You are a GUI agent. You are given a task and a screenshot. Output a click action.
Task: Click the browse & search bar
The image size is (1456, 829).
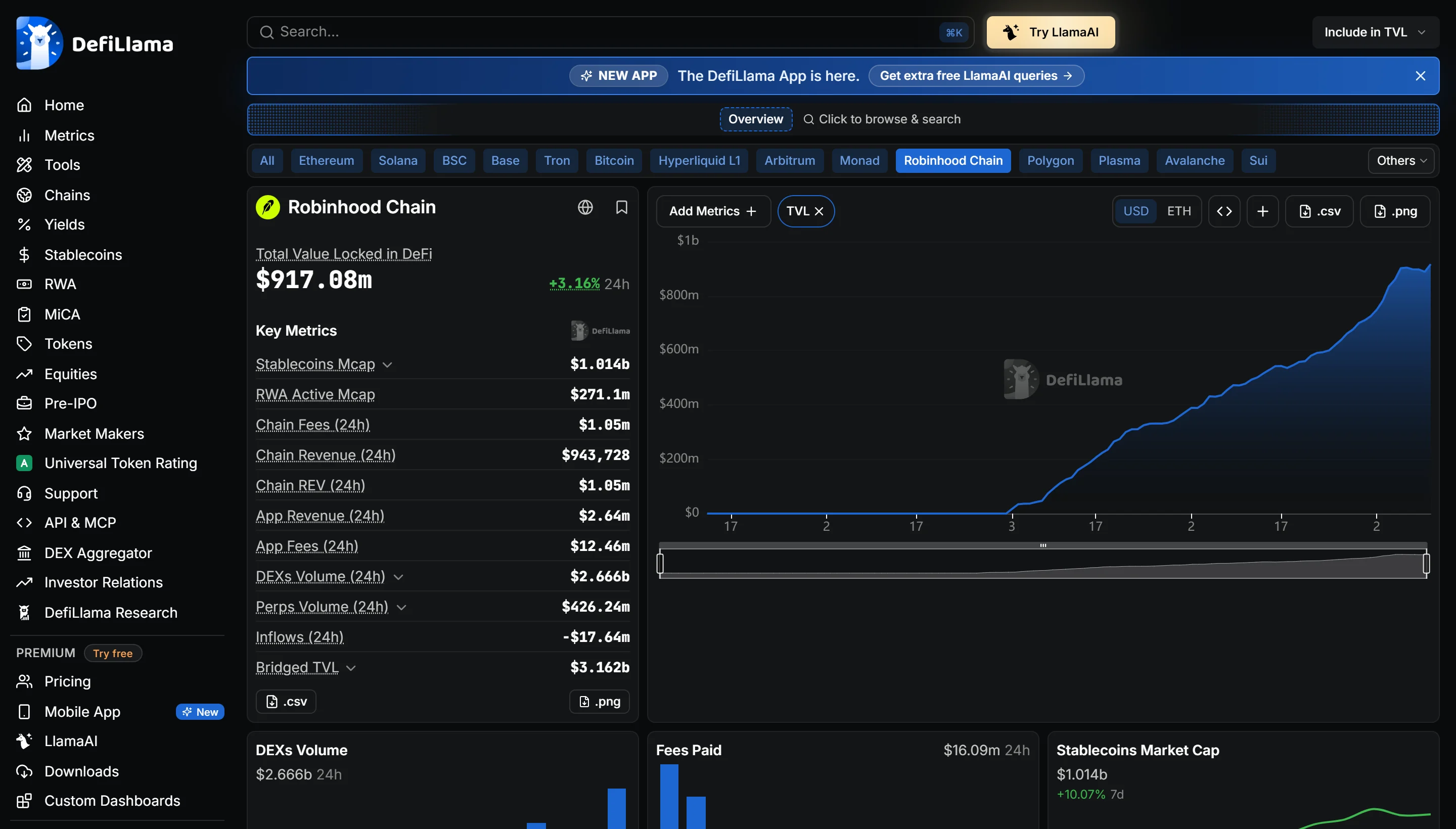[x=882, y=119]
